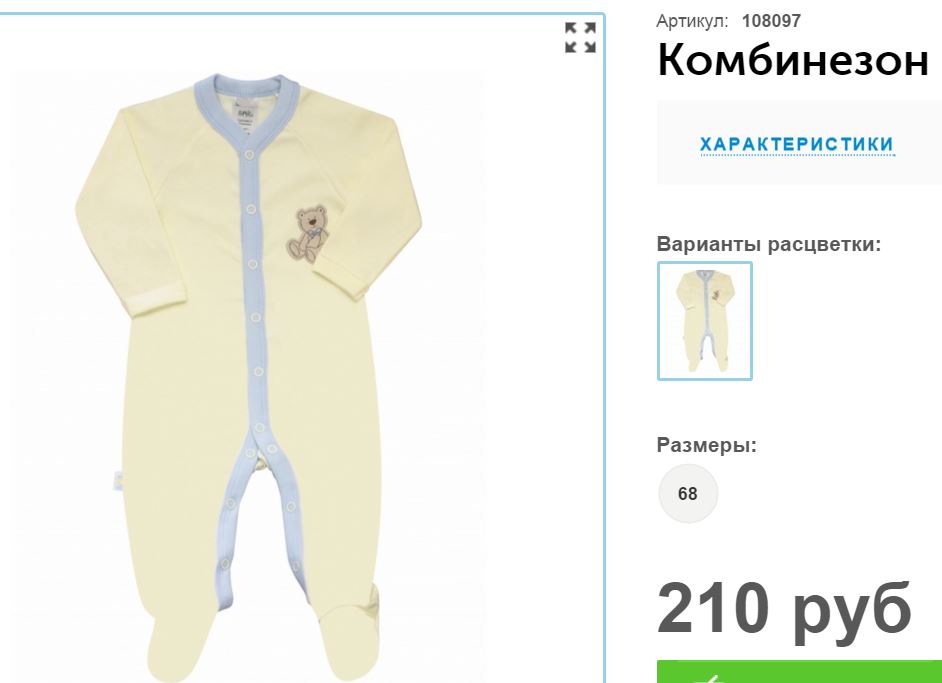942x683 pixels.
Task: Open the Характеристики section
Action: pos(797,145)
